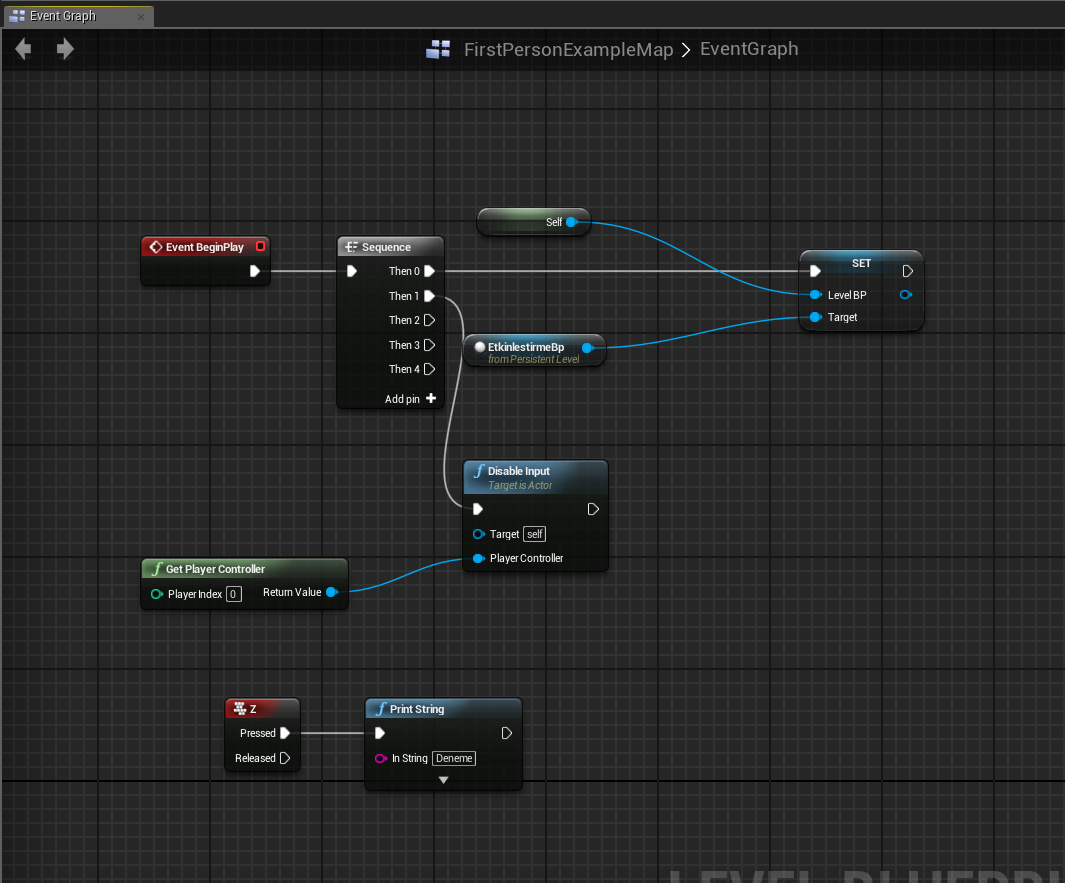
Task: Click the Target self pin on Disable Input
Action: [x=479, y=534]
